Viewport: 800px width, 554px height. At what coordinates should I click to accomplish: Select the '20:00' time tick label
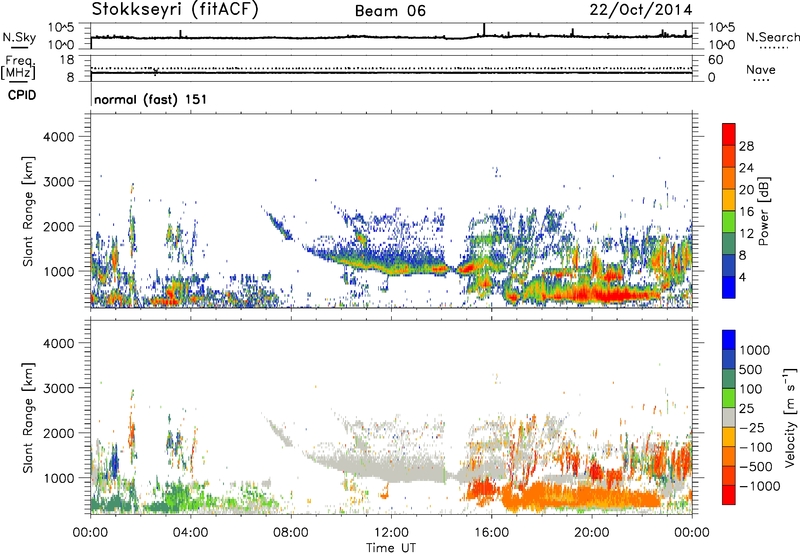592,532
